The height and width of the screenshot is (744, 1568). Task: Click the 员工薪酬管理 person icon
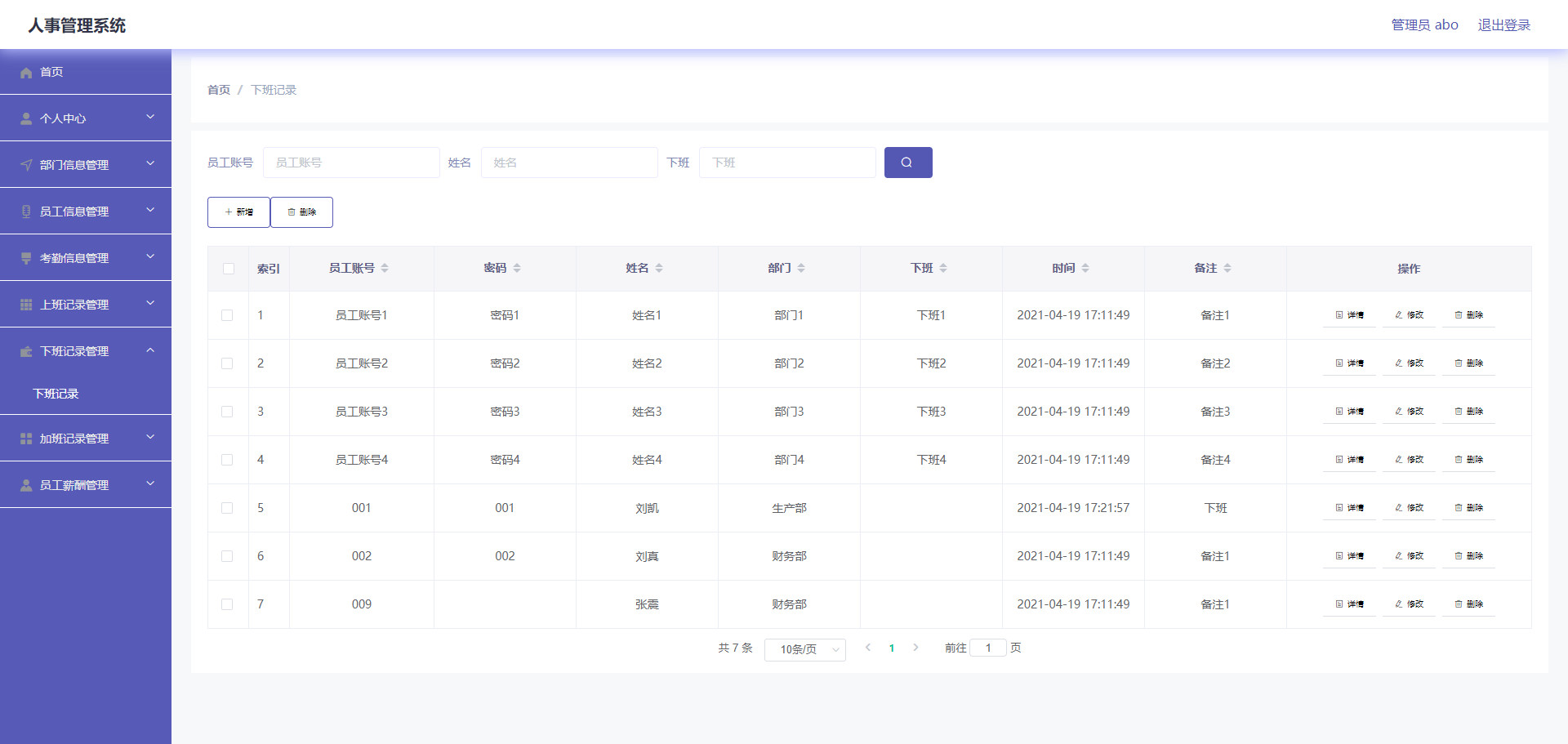(26, 485)
